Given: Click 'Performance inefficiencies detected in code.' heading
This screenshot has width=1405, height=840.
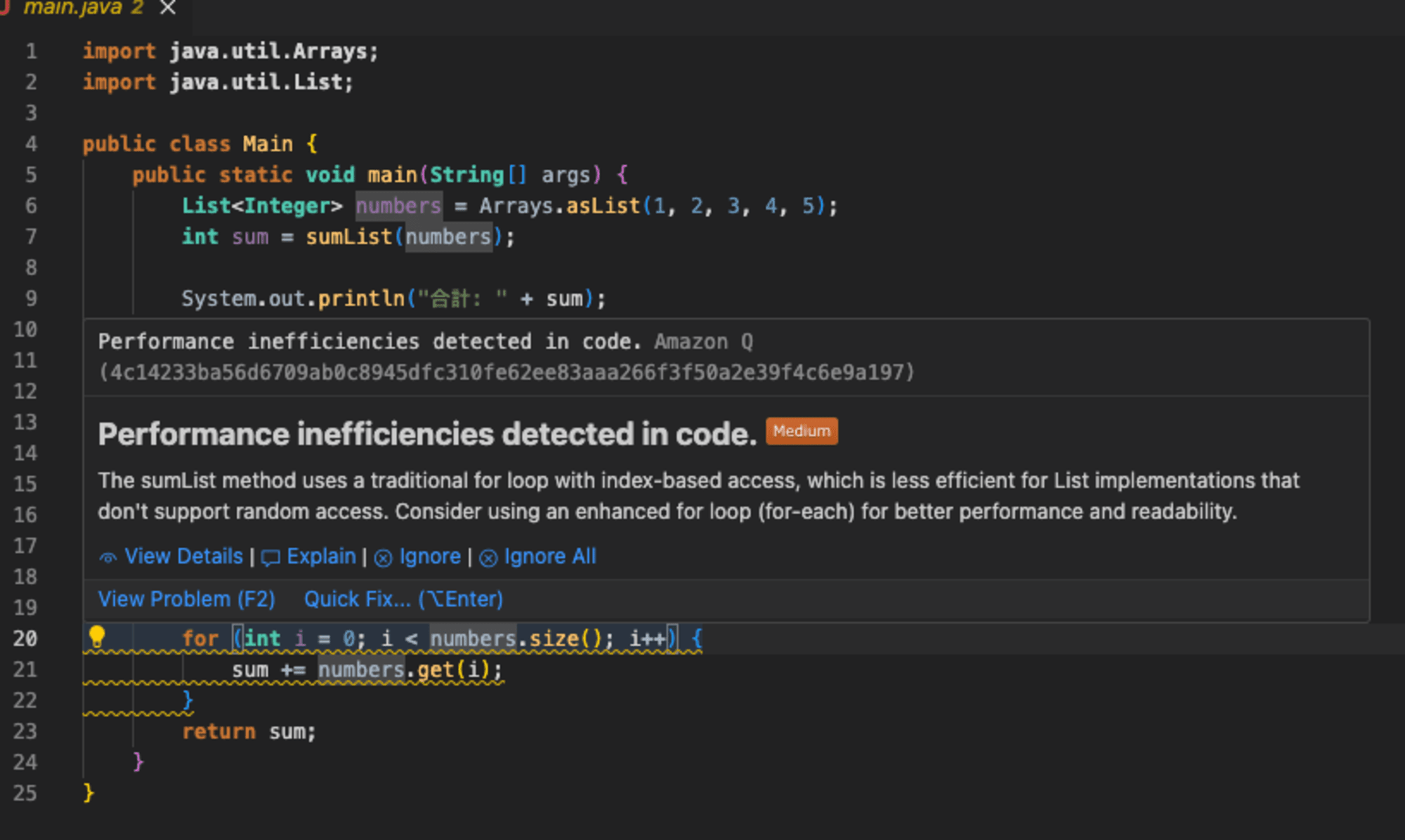Looking at the screenshot, I should pyautogui.click(x=427, y=434).
